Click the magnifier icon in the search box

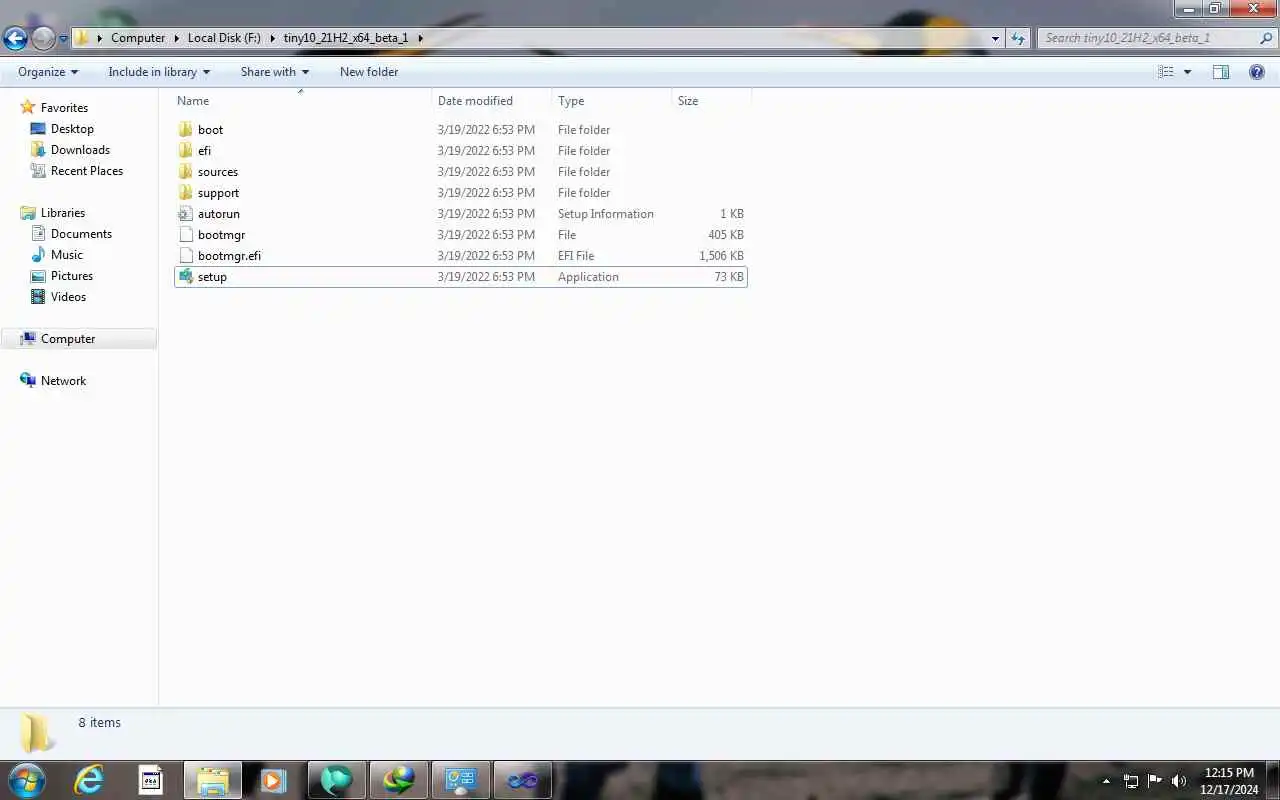click(1265, 38)
